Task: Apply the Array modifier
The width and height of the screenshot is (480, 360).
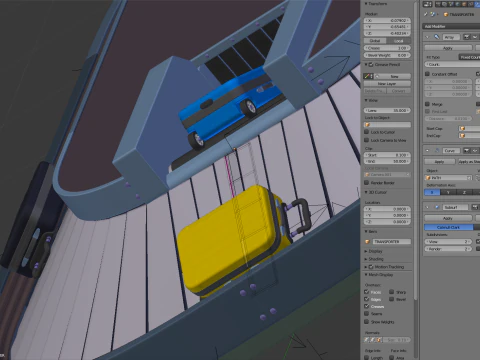Action: 448,48
